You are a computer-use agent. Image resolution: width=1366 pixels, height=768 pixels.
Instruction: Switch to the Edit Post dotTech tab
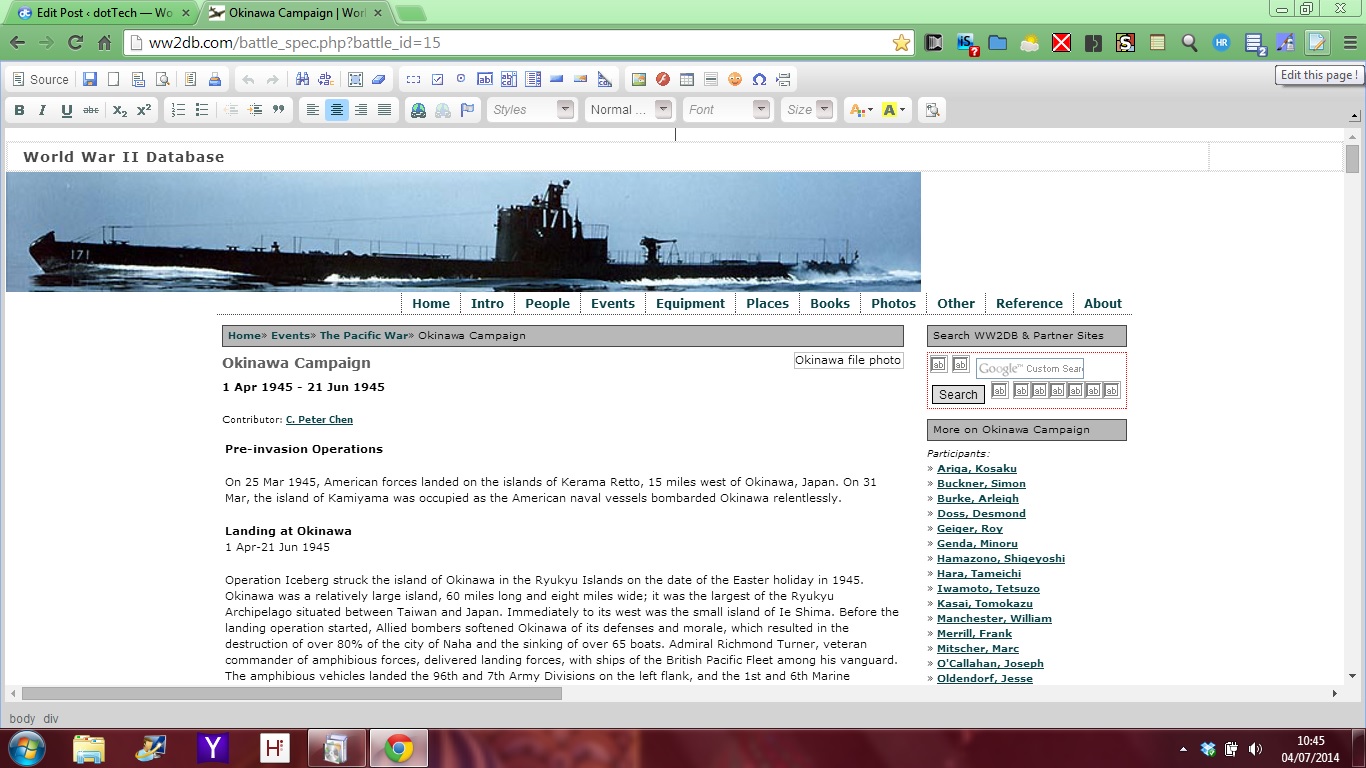coord(103,13)
